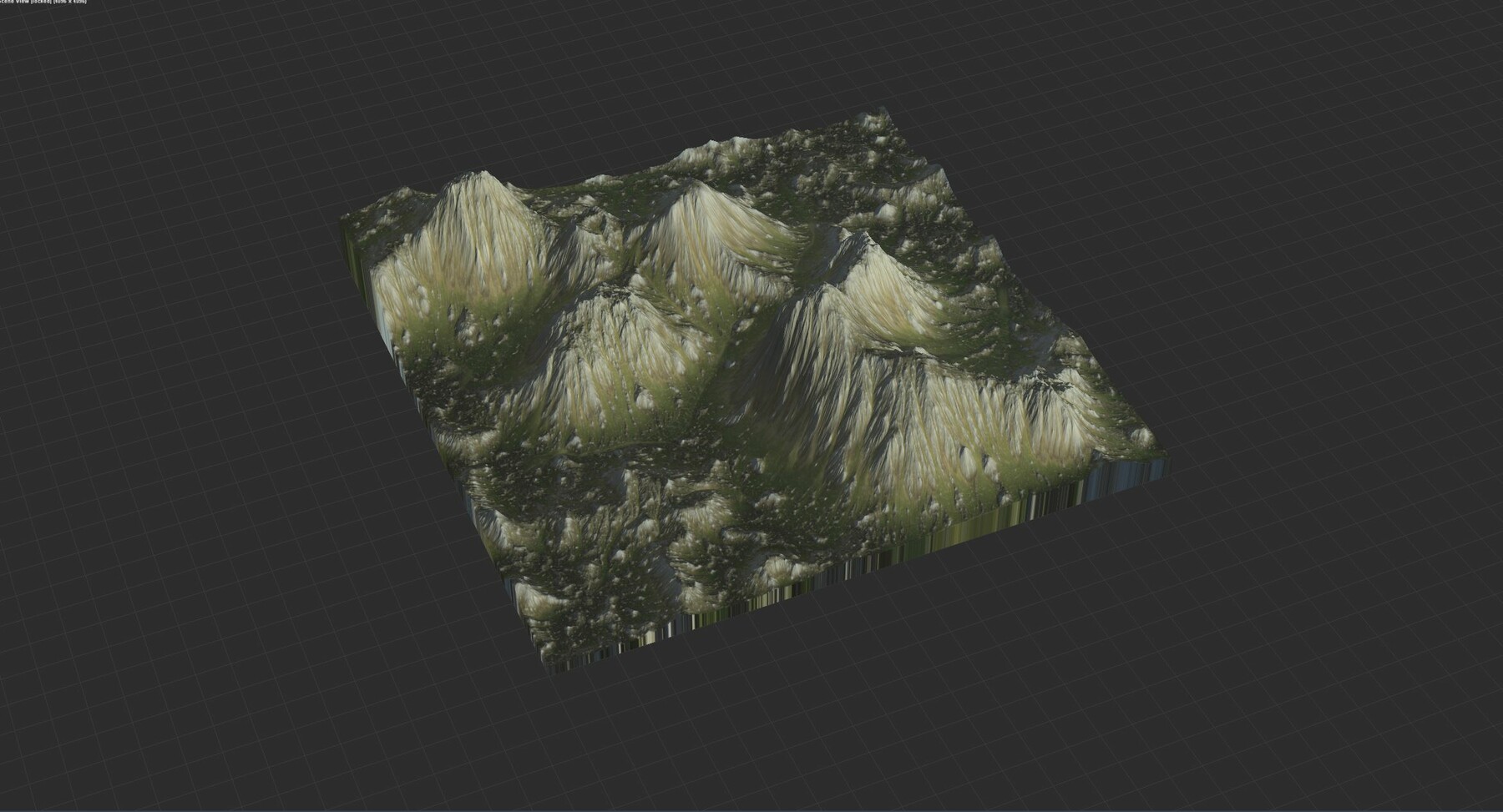Click the Scene View [locked] label
Viewport: 1503px width, 812px height.
coord(25,3)
